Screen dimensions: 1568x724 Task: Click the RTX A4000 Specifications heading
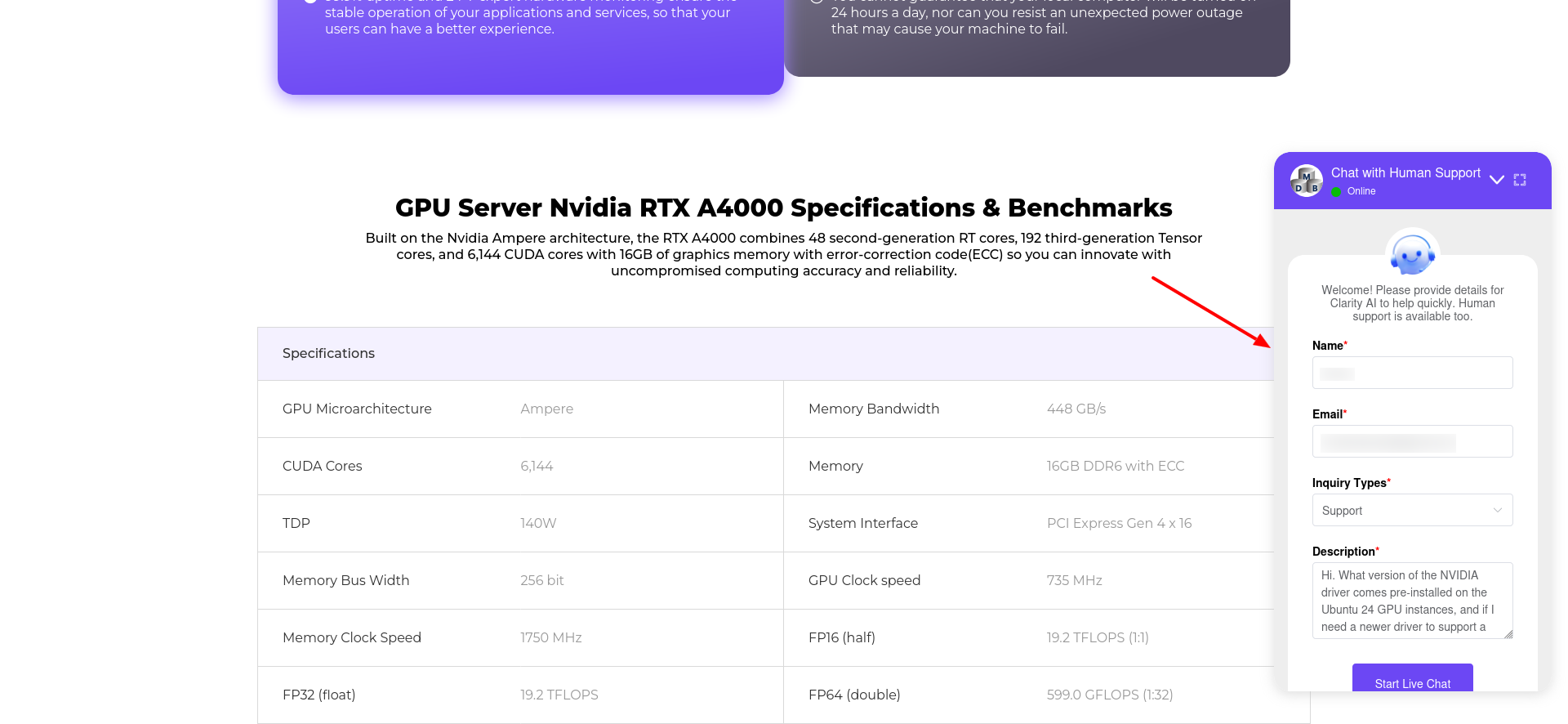784,208
